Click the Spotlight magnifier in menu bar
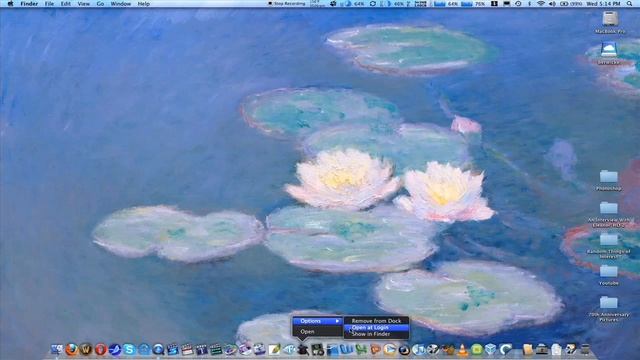Image resolution: width=640 pixels, height=360 pixels. 629,4
